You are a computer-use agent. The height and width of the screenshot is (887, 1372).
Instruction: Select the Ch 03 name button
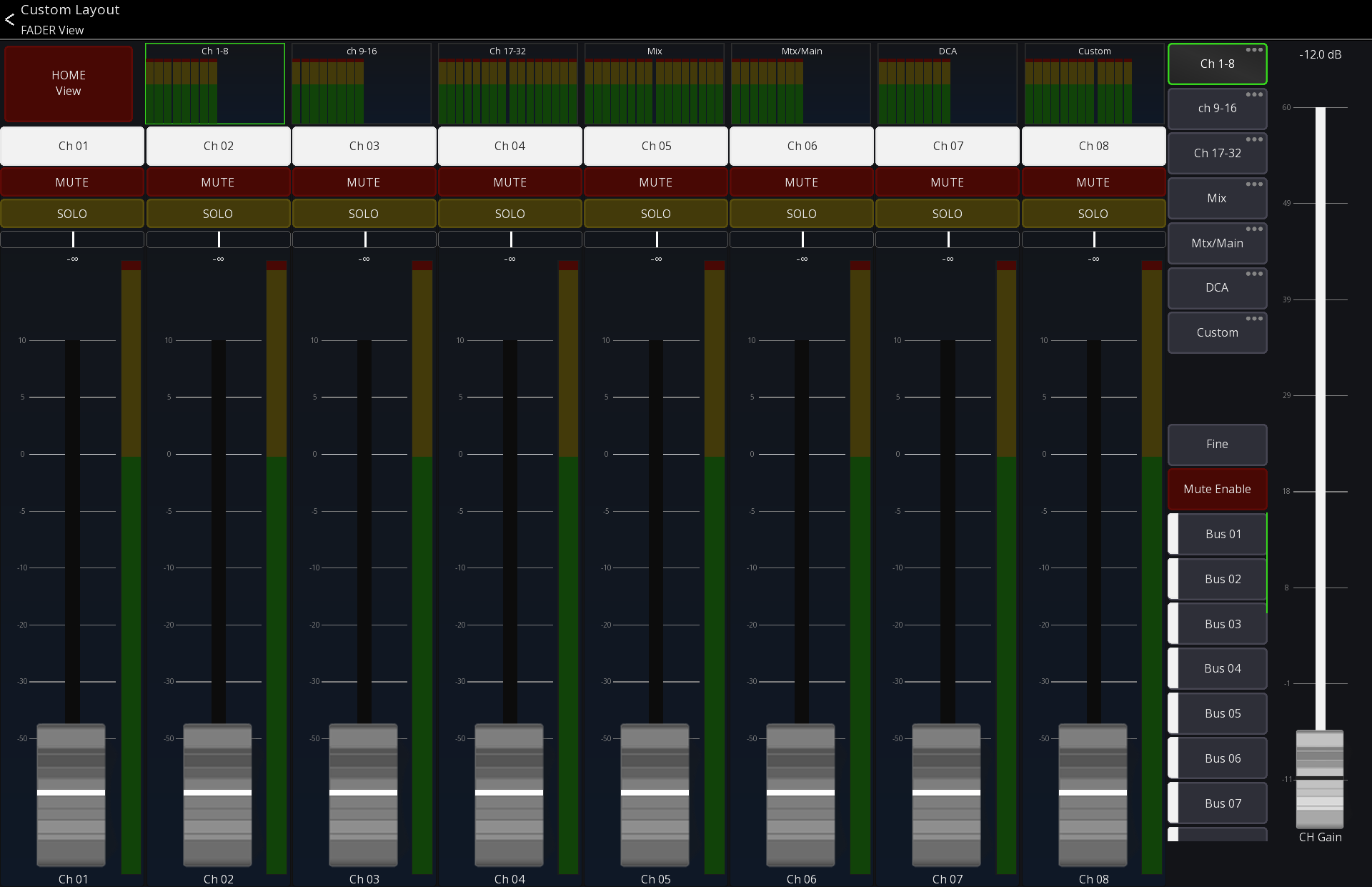point(364,146)
